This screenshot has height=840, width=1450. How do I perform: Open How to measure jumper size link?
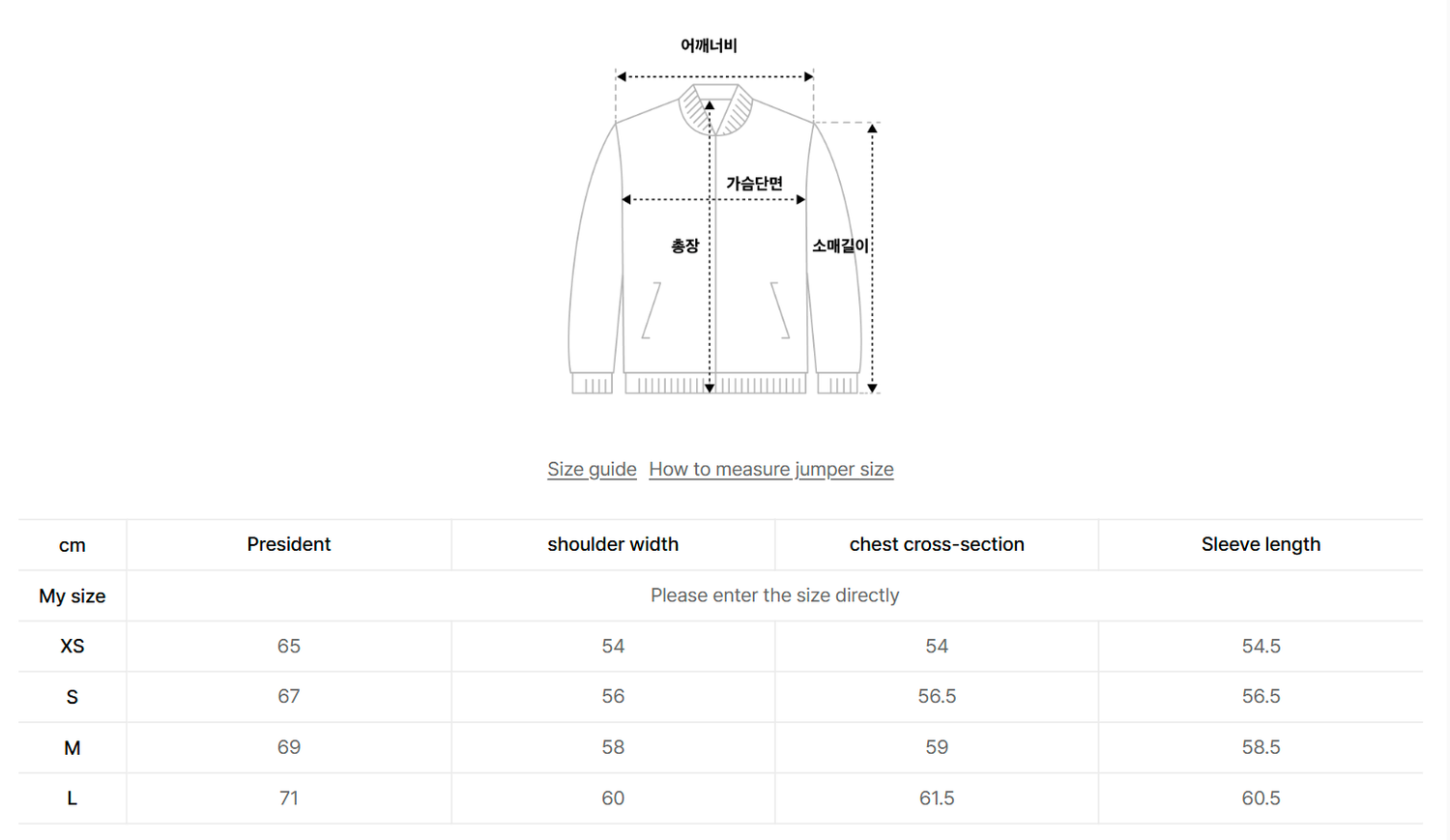(x=770, y=469)
